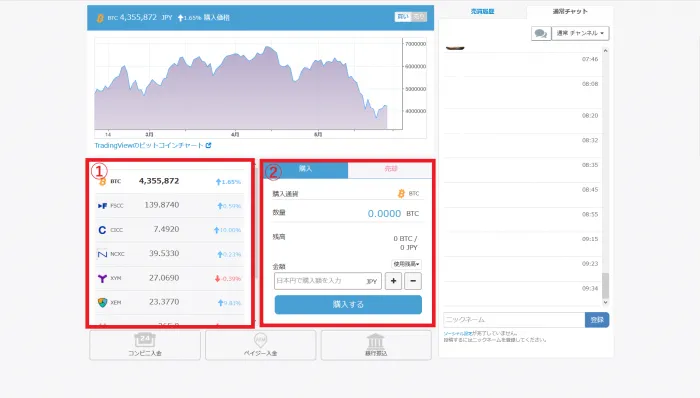Switch to the 売却 tab
Viewport: 700px width, 398px height.
(391, 169)
